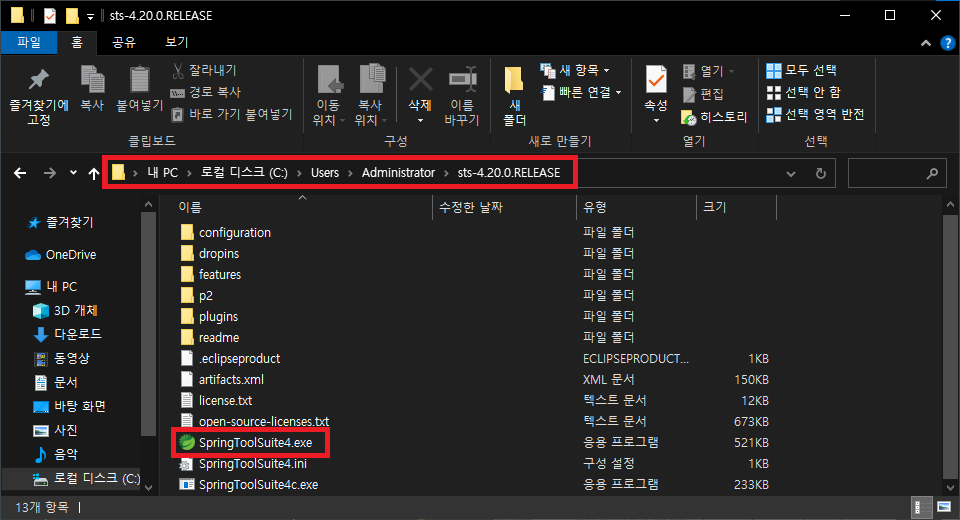
Task: Select Cut (잘라내기) in clipboard group
Action: [x=204, y=70]
